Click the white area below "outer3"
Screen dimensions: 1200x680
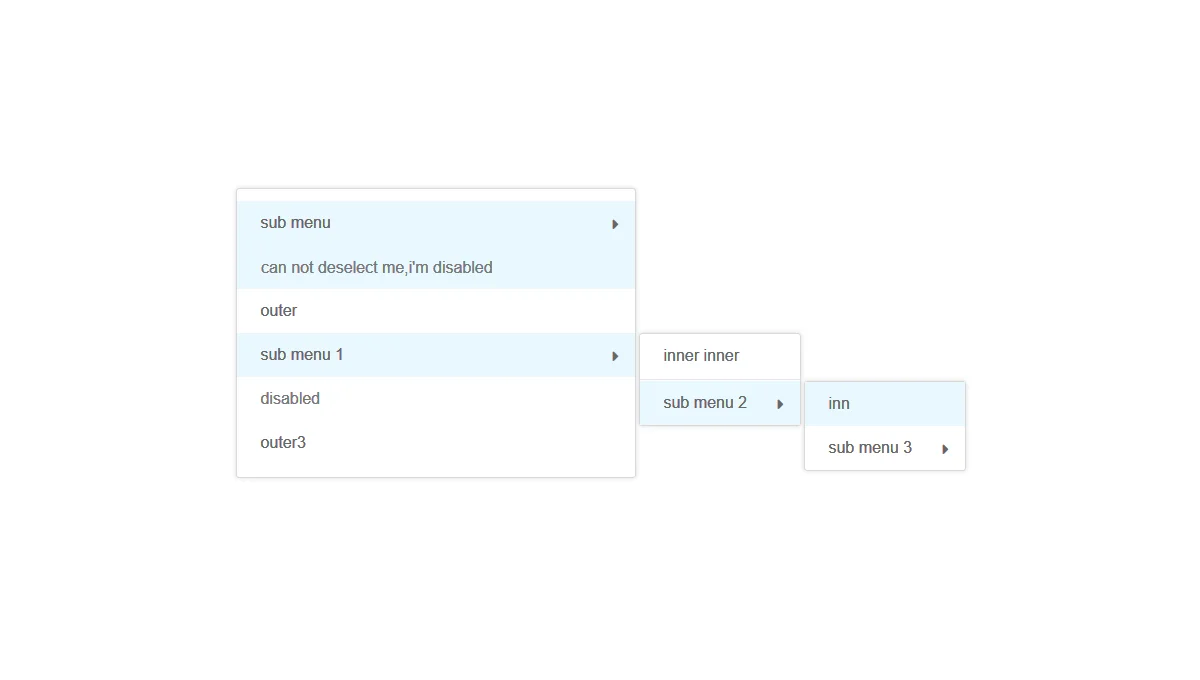(435, 468)
